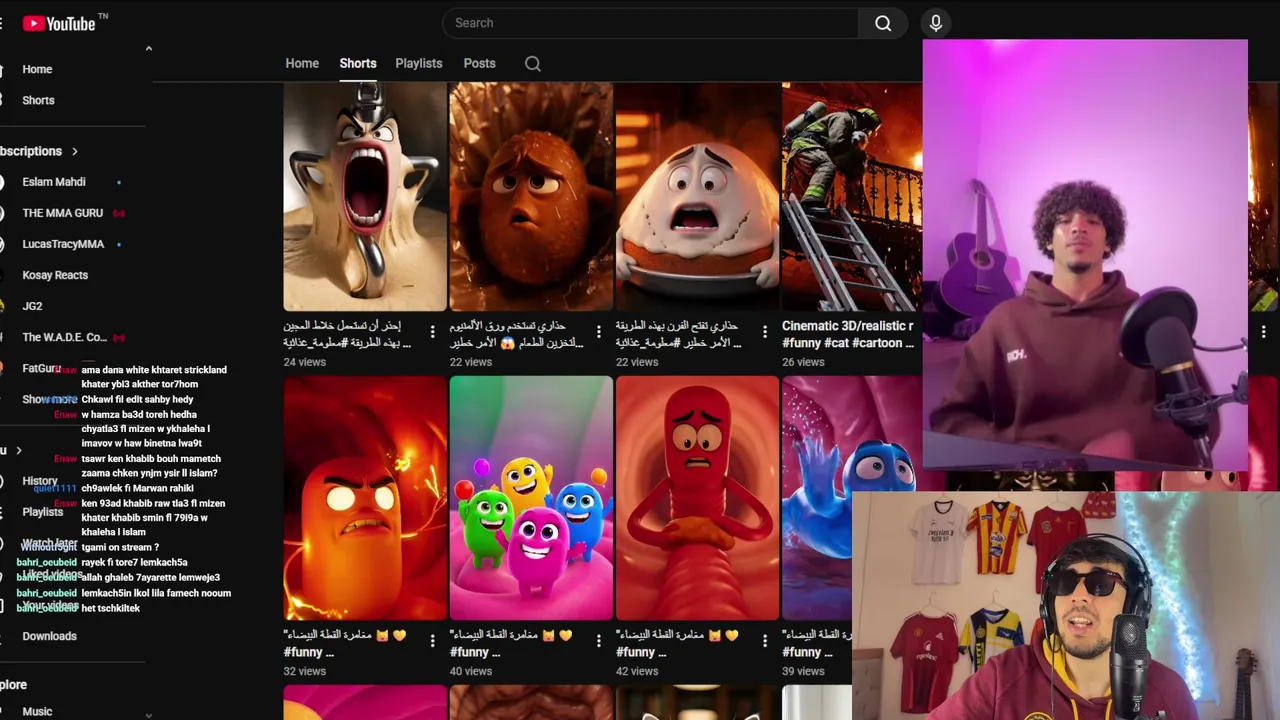The height and width of the screenshot is (720, 1280).
Task: Expand the Subscriptions section chevron
Action: pyautogui.click(x=74, y=151)
